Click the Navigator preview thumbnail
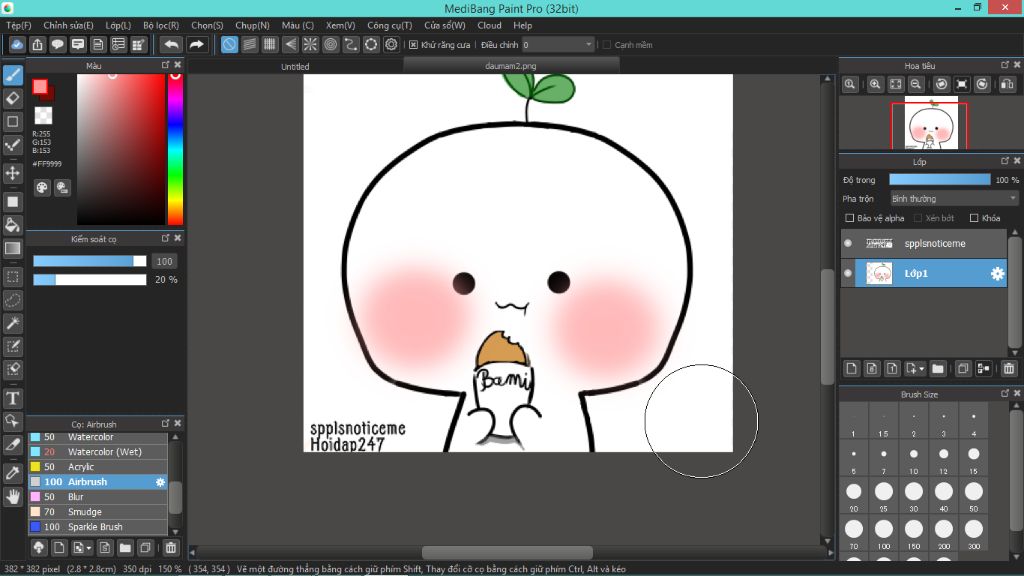Viewport: 1024px width, 576px height. point(931,123)
